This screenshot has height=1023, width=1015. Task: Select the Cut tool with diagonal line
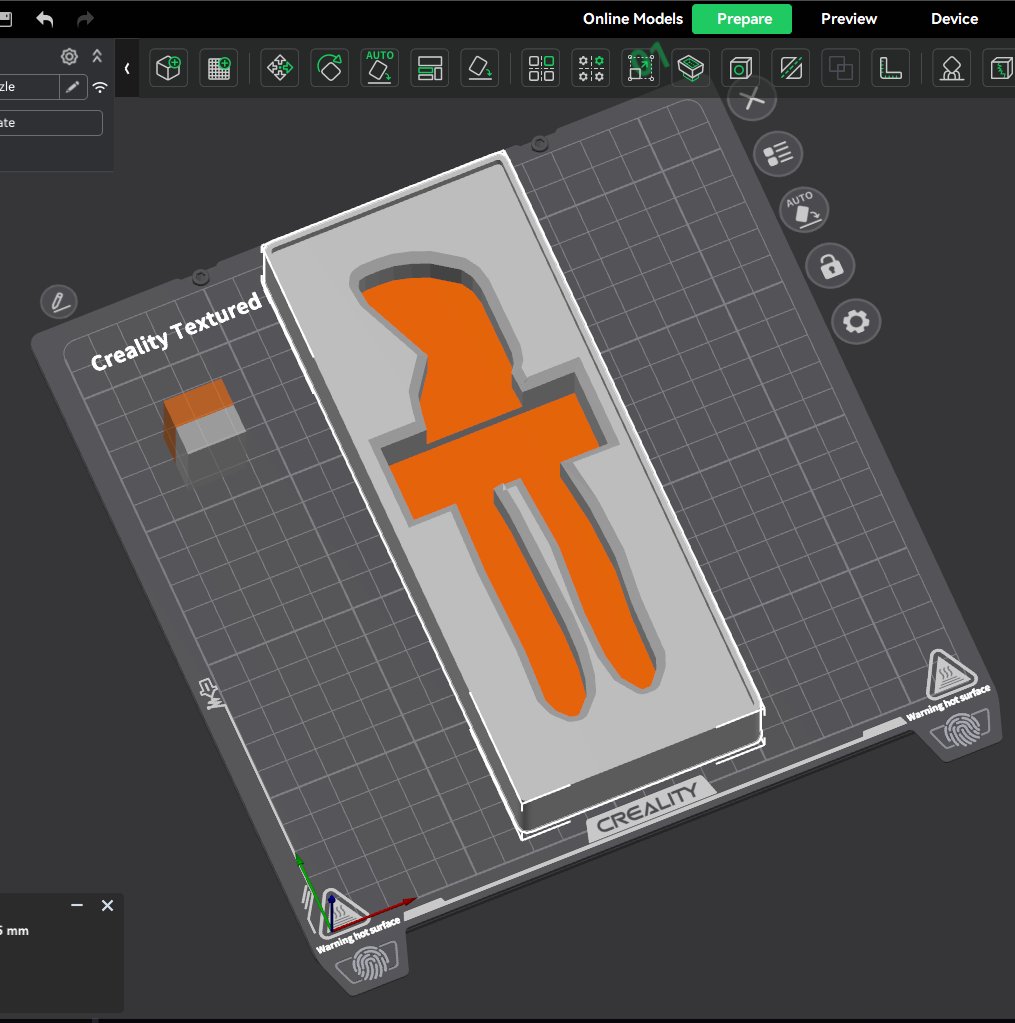tap(791, 68)
